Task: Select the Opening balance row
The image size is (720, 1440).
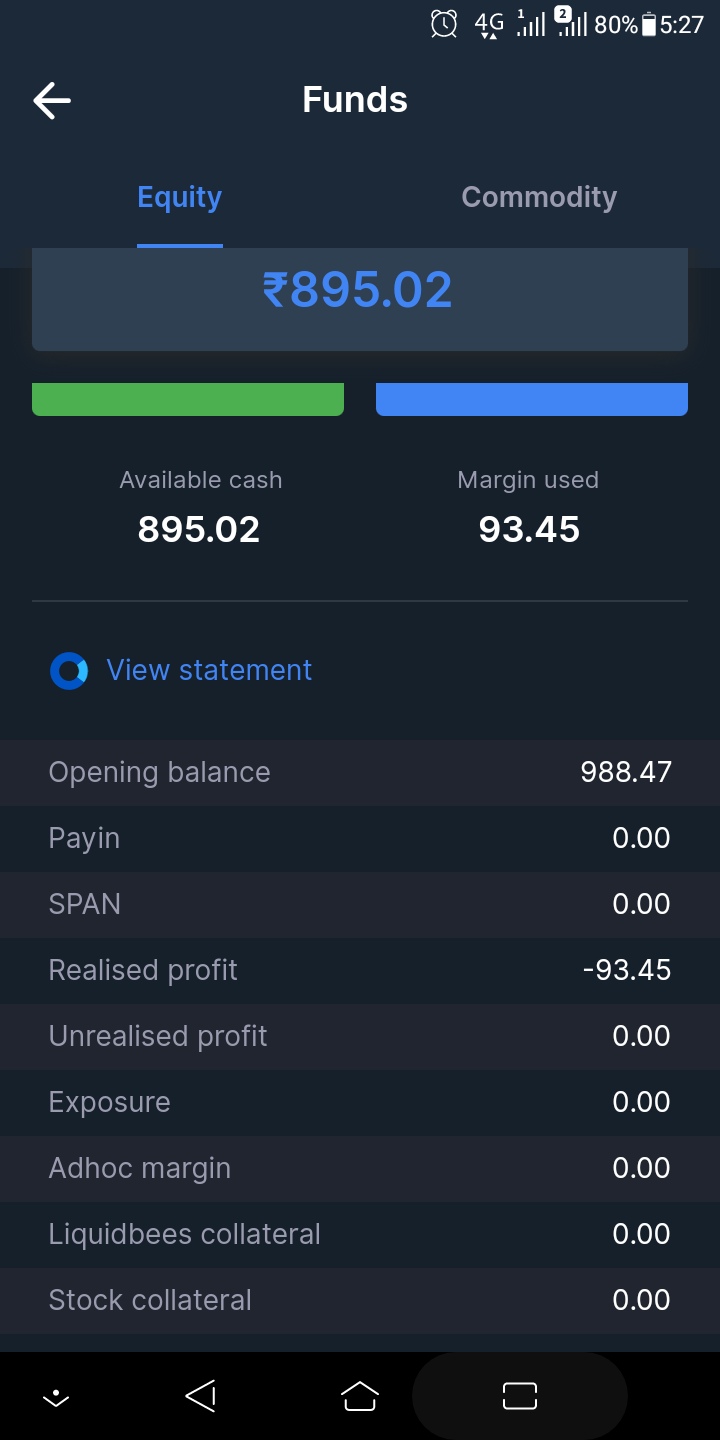Action: click(x=360, y=773)
